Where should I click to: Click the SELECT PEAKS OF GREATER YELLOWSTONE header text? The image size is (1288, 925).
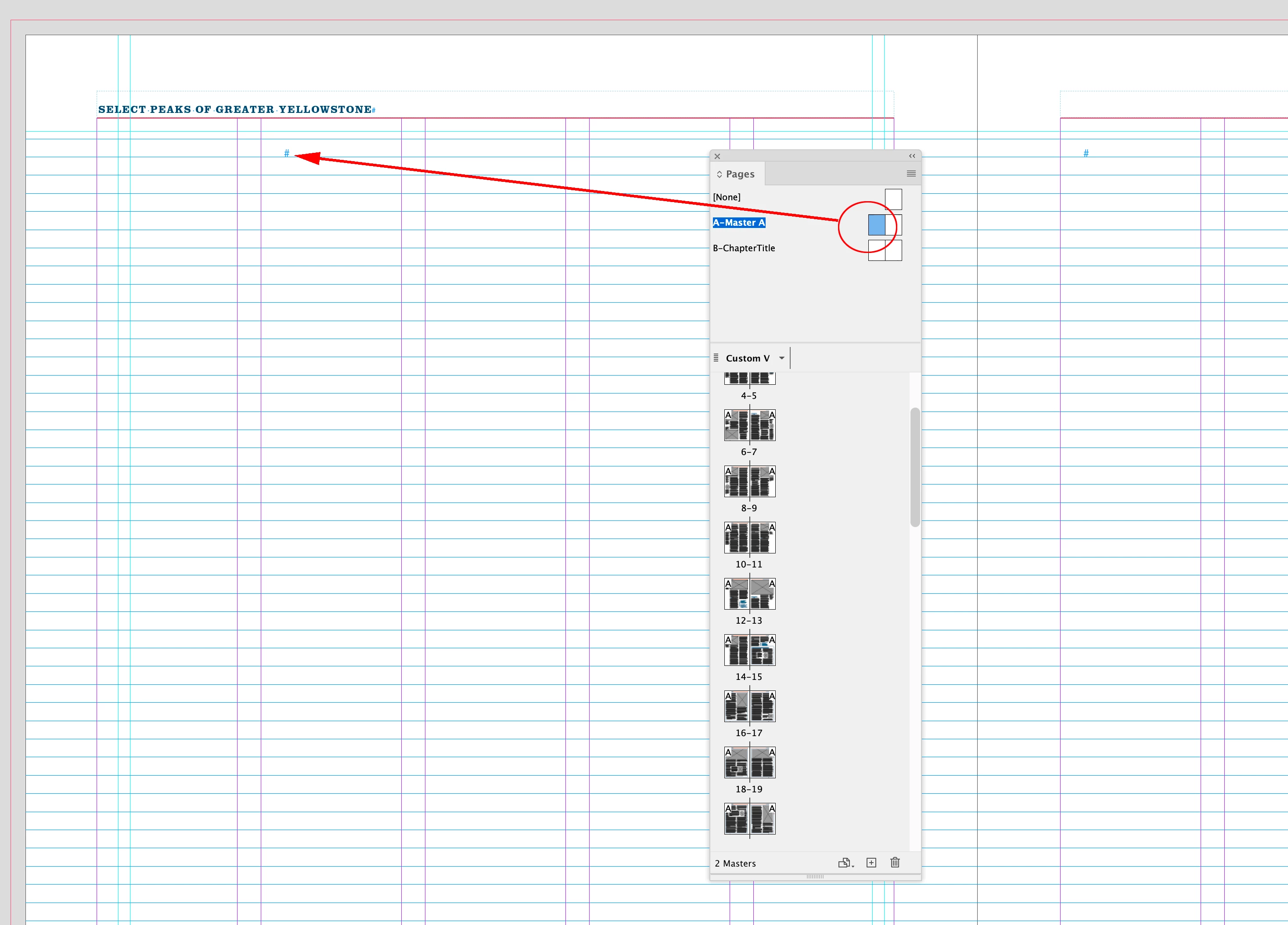pyautogui.click(x=234, y=110)
